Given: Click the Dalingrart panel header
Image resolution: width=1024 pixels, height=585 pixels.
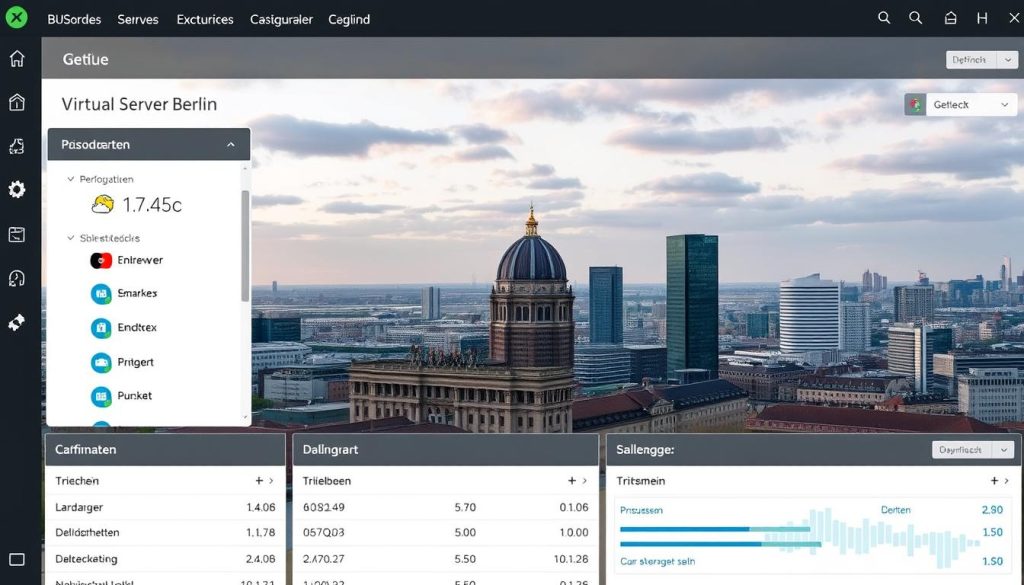Looking at the screenshot, I should coord(445,450).
